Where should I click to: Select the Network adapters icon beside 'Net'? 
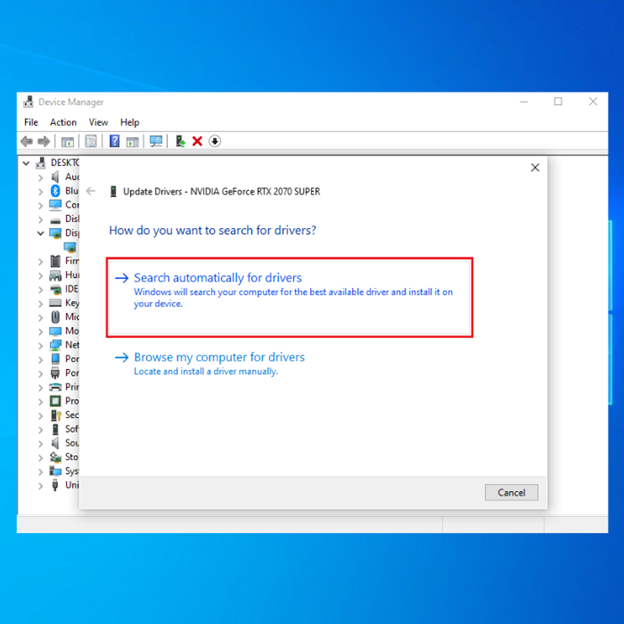55,345
